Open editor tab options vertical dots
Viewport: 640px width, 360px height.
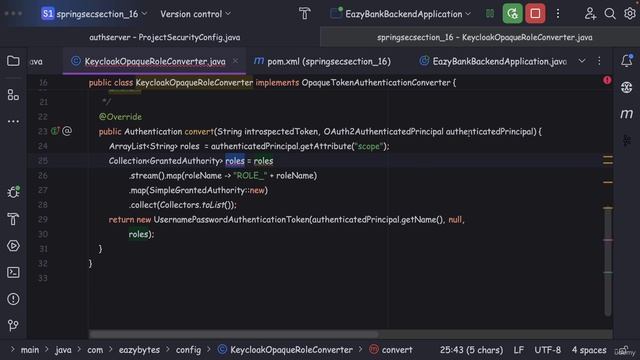[x=599, y=61]
